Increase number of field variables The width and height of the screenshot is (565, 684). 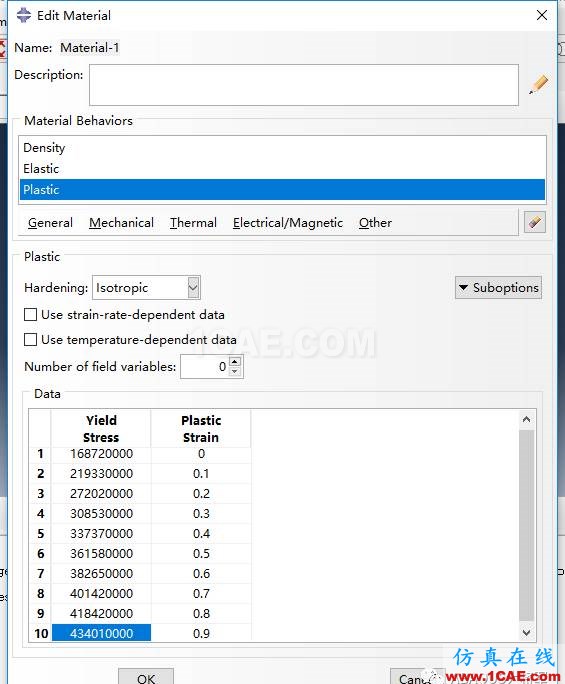[235, 362]
